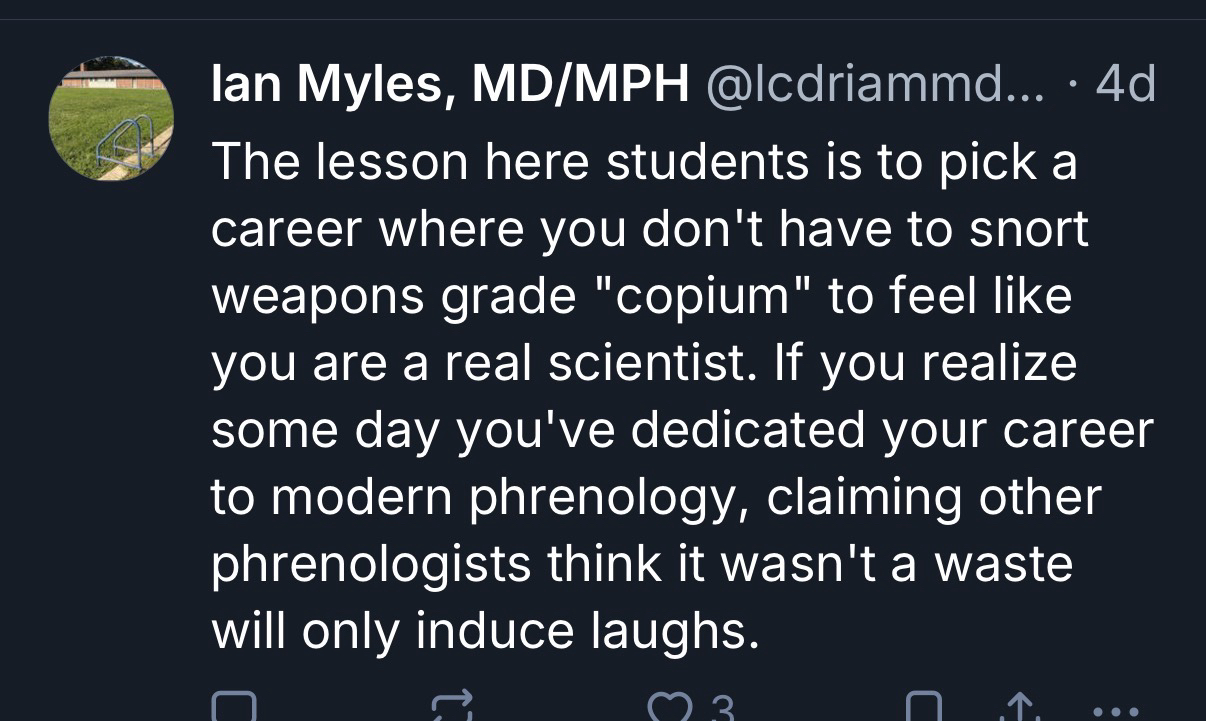This screenshot has height=721, width=1206.
Task: Bookmark this tweet
Action: pyautogui.click(x=923, y=709)
